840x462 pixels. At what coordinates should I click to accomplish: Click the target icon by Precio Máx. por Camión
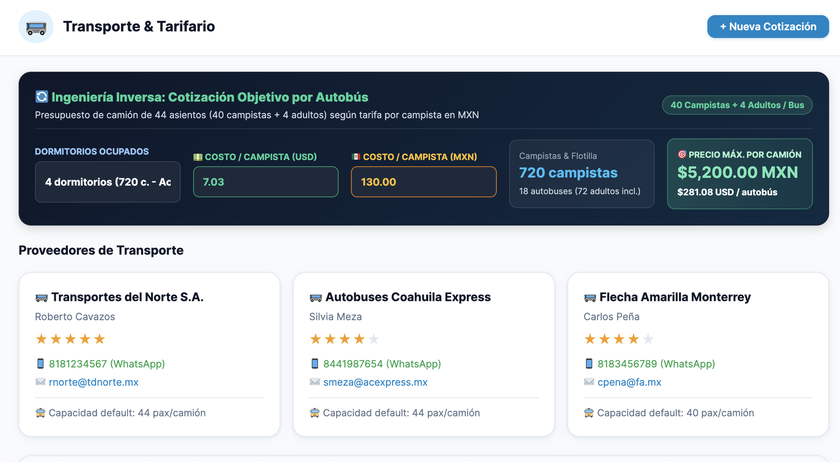[682, 154]
